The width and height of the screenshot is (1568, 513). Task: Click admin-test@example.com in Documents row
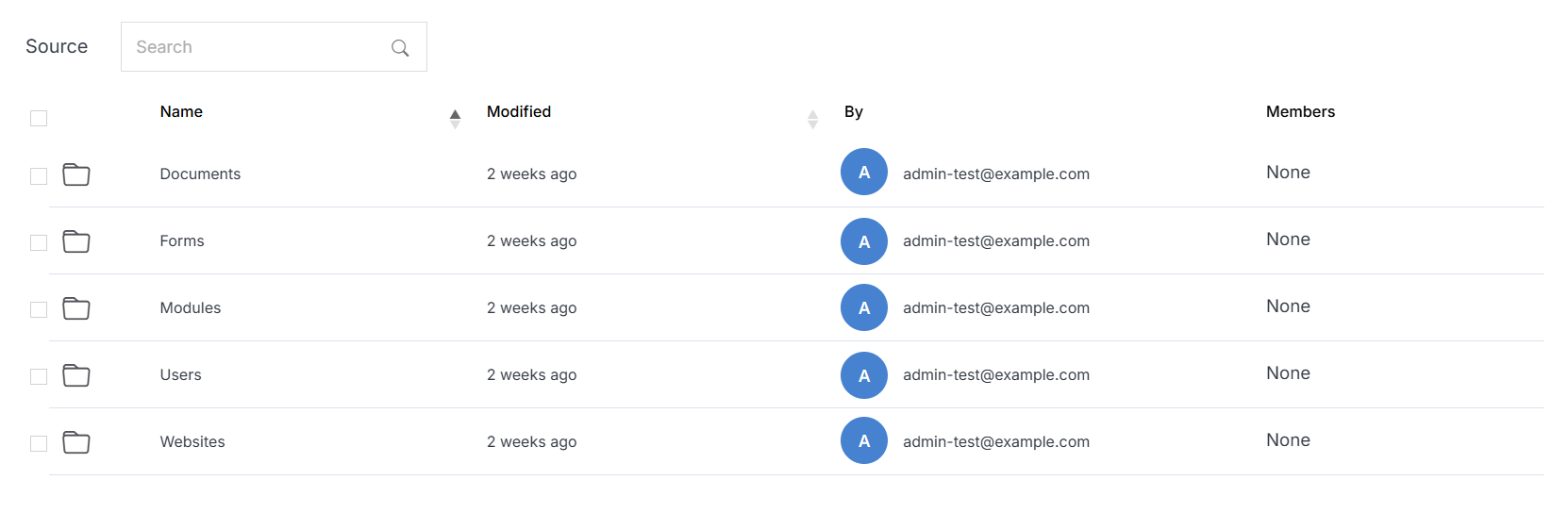996,174
